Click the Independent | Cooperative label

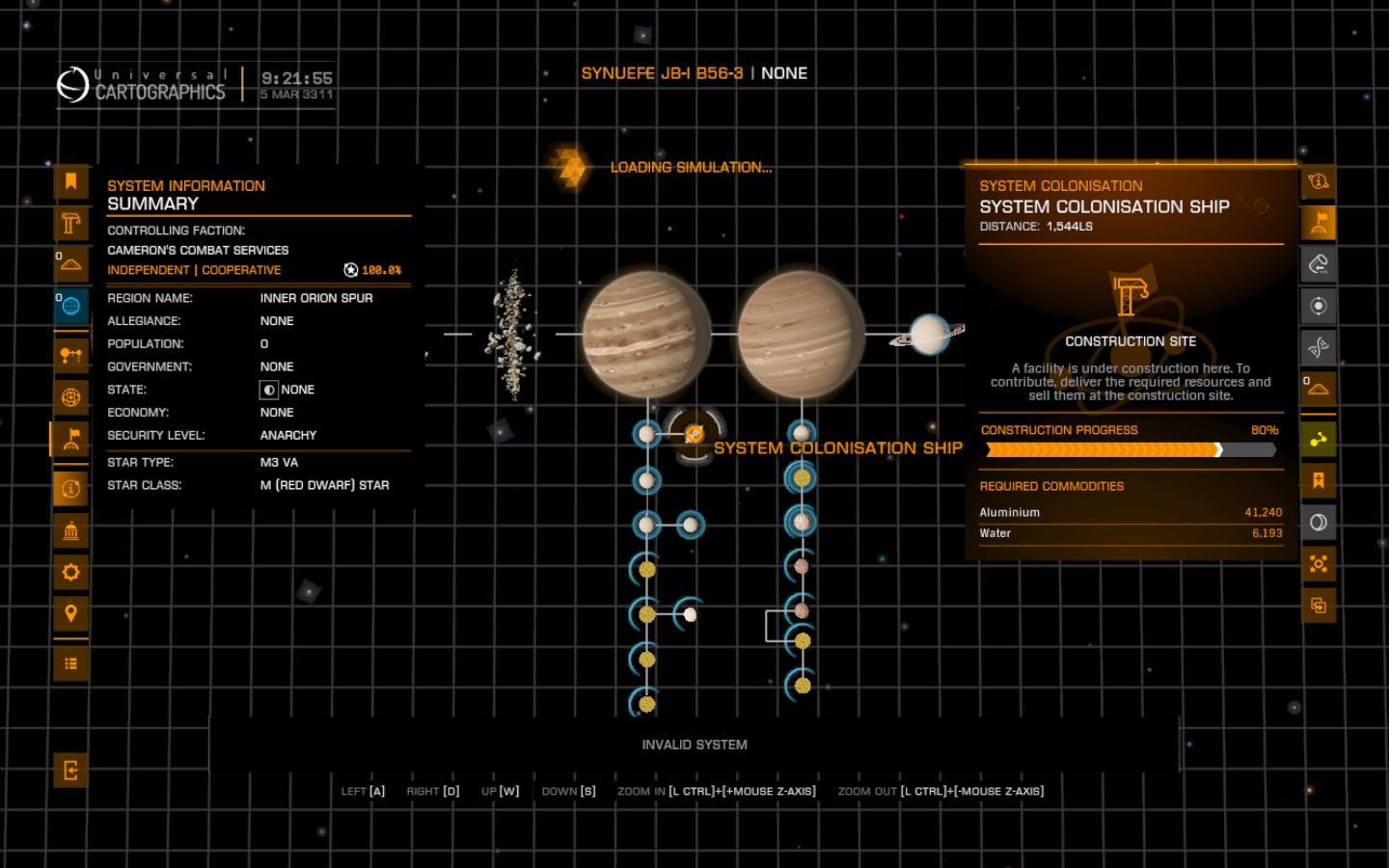(x=194, y=270)
